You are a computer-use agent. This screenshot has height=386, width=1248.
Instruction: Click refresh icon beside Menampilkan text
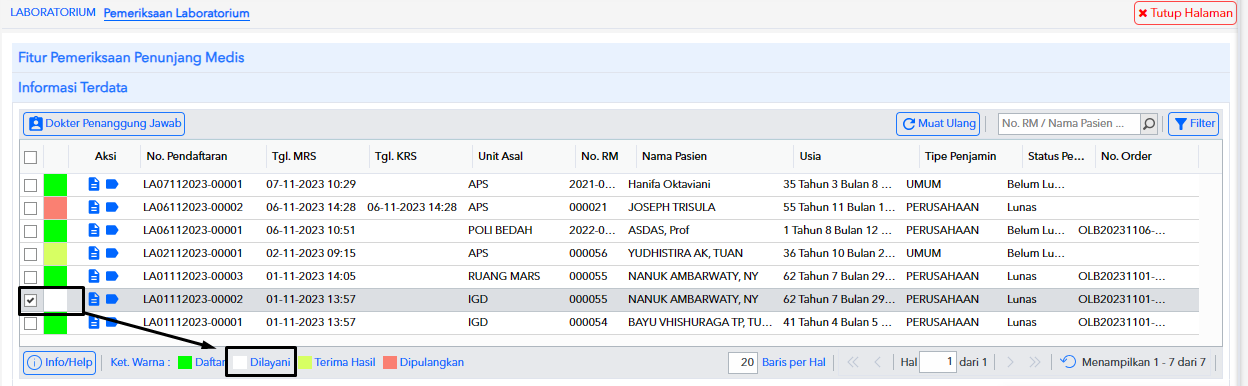click(1068, 362)
